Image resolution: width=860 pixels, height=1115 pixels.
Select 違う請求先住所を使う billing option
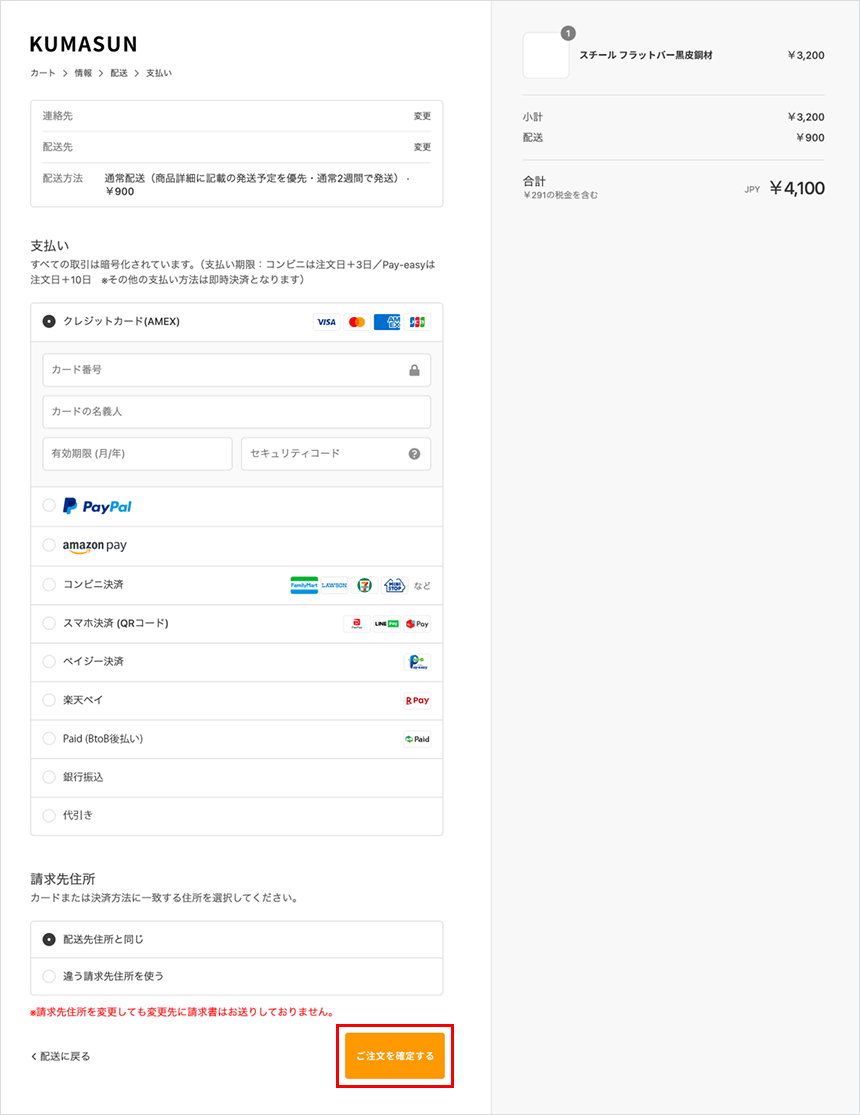49,975
